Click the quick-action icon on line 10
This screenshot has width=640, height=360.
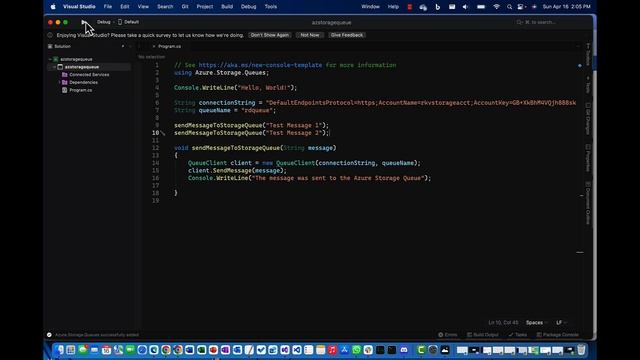pos(163,133)
